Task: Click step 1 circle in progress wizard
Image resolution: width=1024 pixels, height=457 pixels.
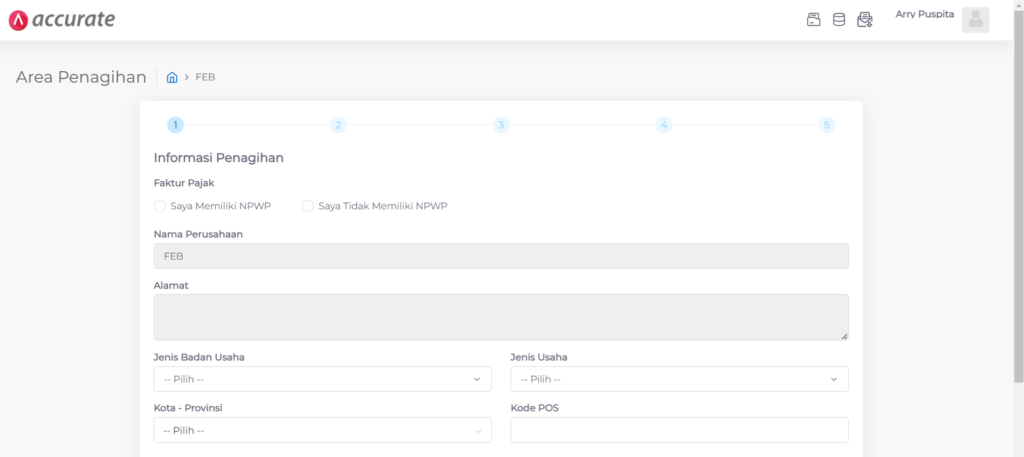Action: (x=175, y=125)
